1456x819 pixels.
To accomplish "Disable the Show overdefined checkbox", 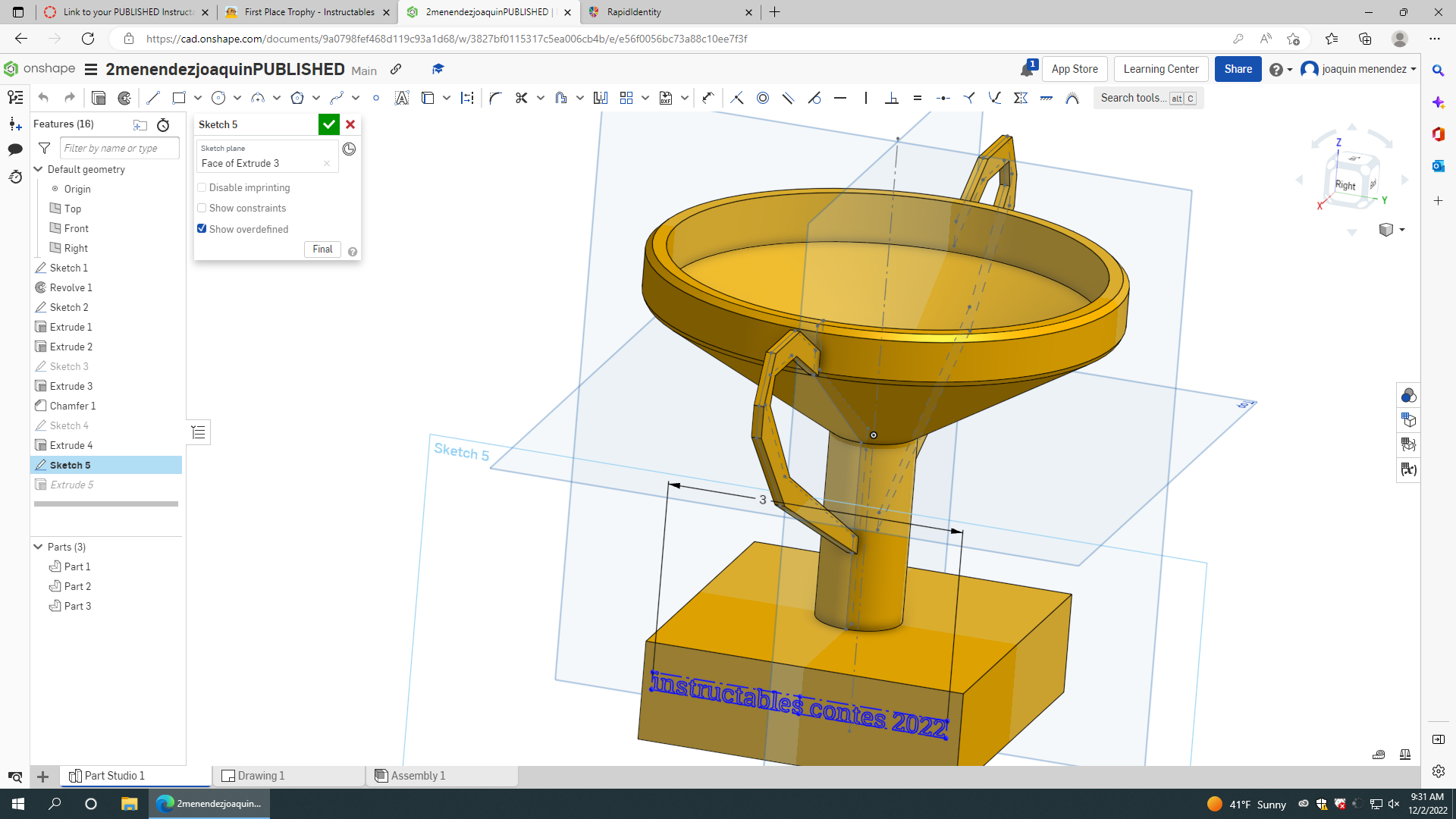I will 201,228.
